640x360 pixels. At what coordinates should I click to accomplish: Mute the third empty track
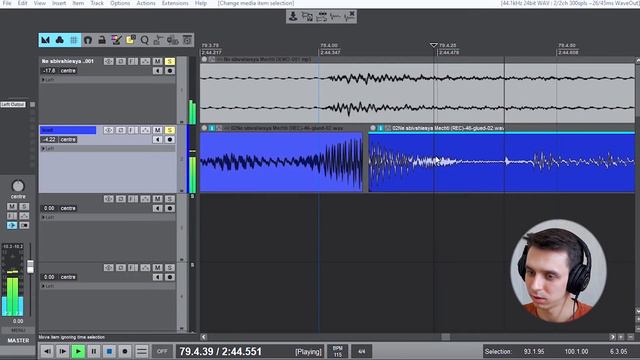(158, 199)
